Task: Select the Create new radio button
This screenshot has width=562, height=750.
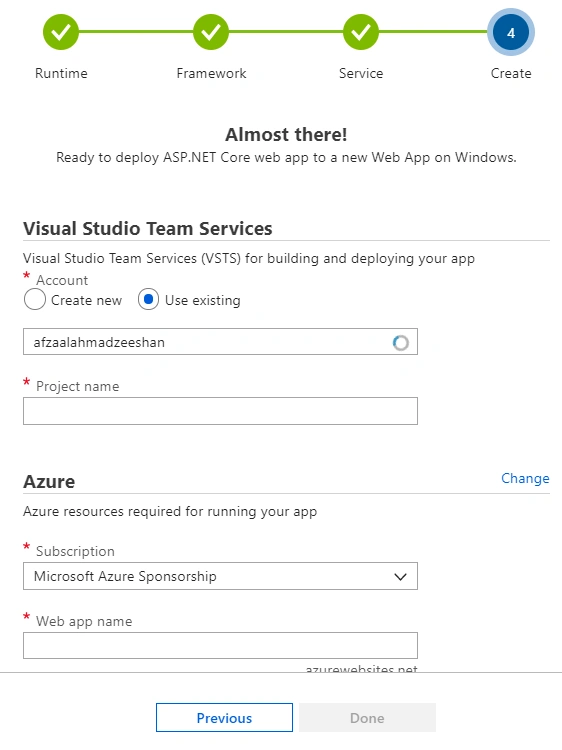Action: [x=35, y=300]
